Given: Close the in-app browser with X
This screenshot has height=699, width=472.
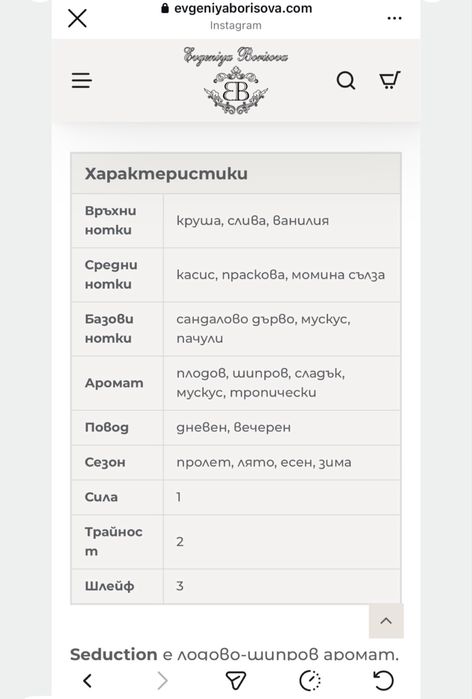Looking at the screenshot, I should point(77,18).
